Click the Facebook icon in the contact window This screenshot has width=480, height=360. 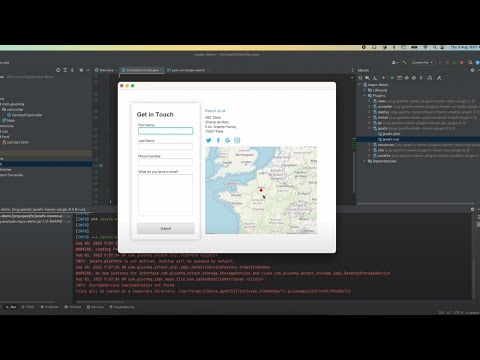tap(218, 140)
